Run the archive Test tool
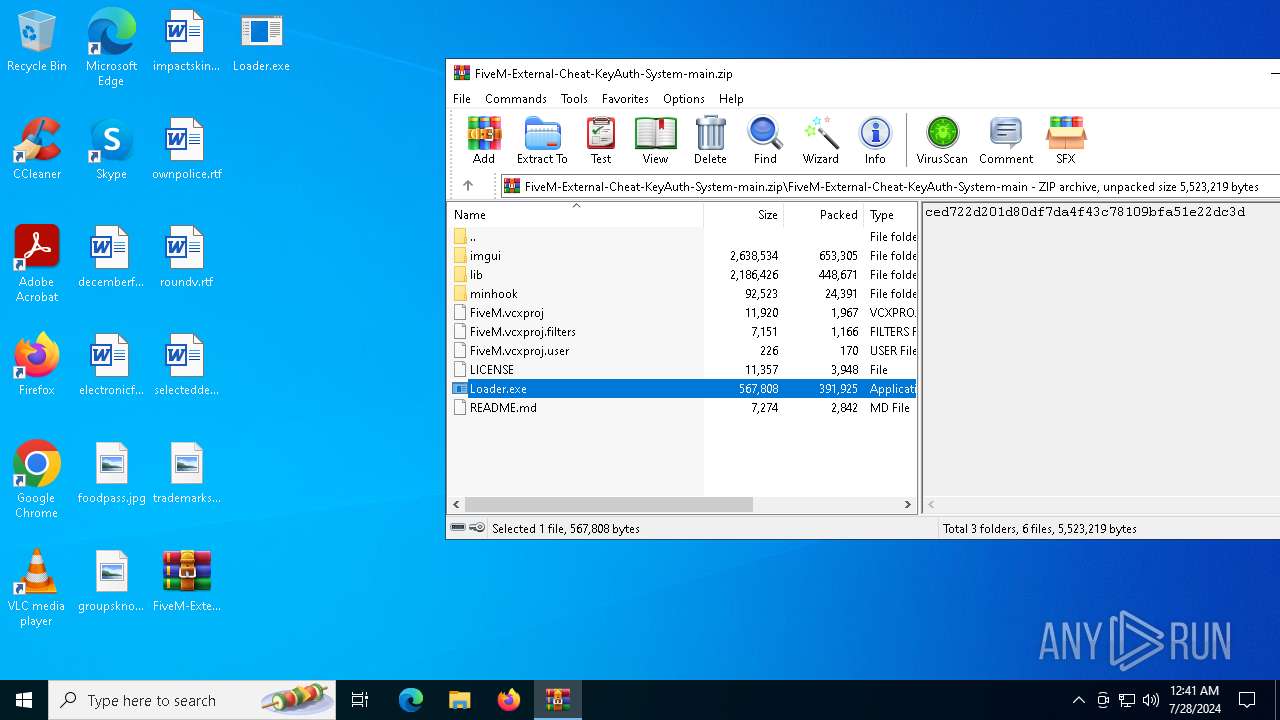Viewport: 1280px width, 720px height. [601, 140]
